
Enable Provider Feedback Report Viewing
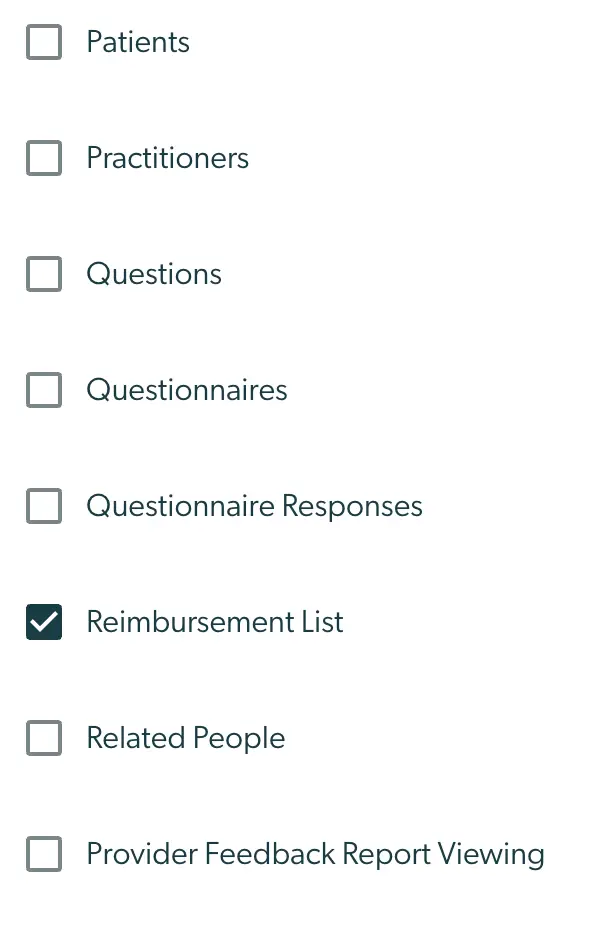point(44,854)
